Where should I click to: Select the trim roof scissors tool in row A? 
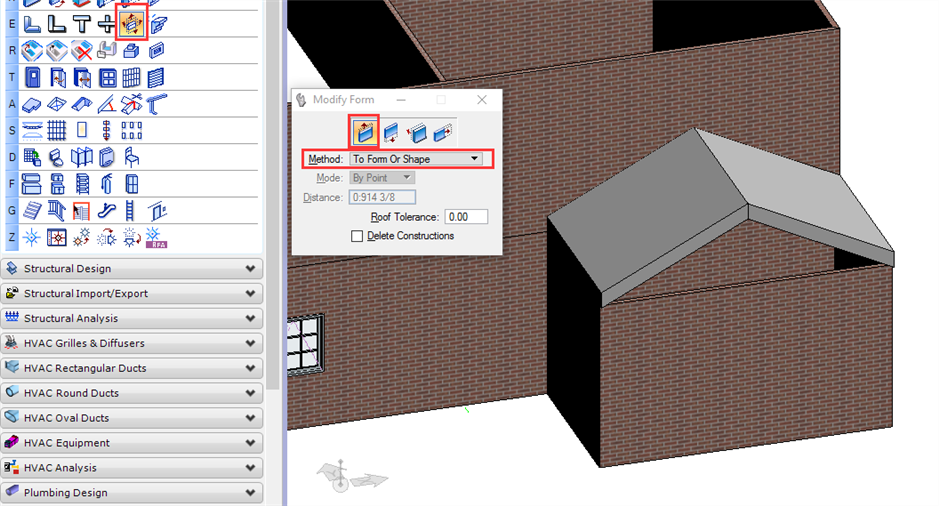coord(131,104)
